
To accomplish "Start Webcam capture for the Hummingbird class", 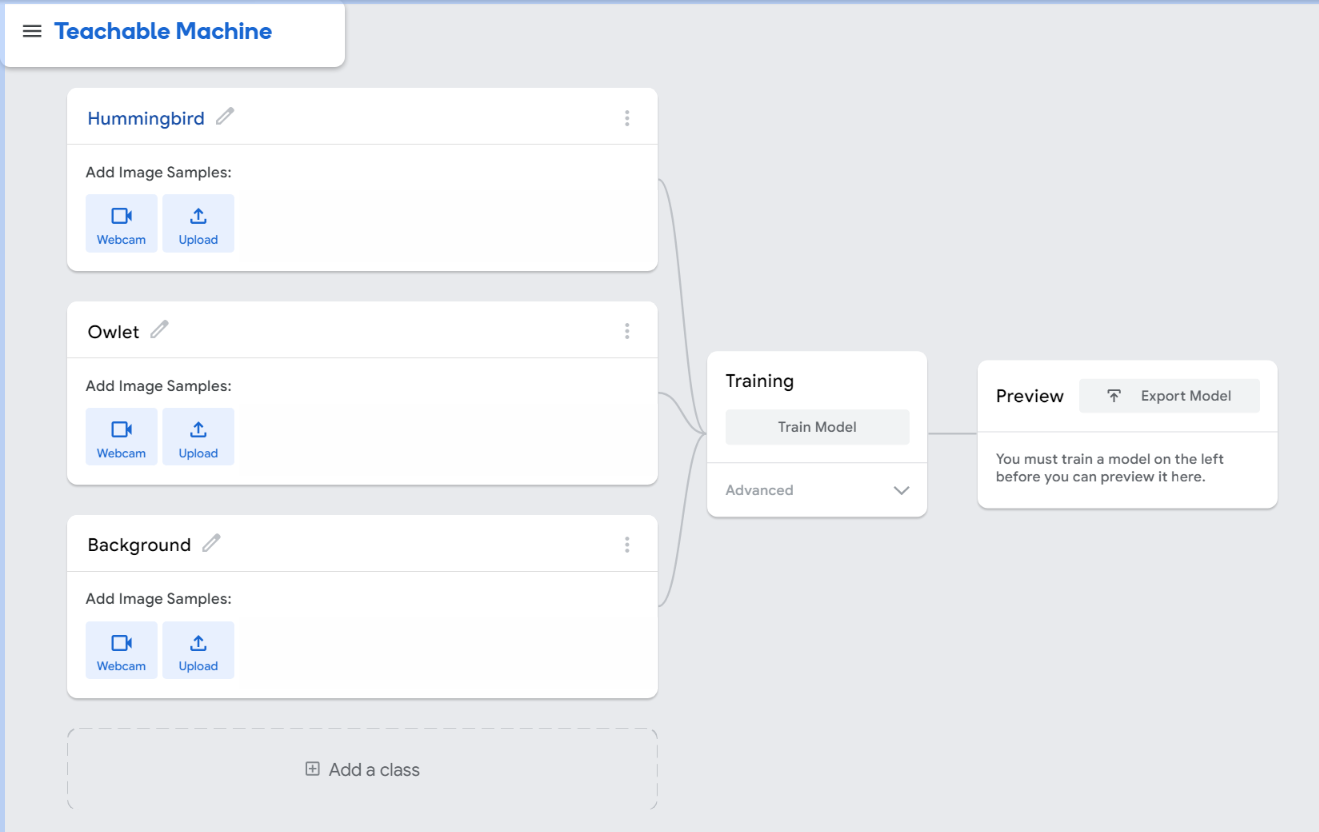I will (x=121, y=223).
